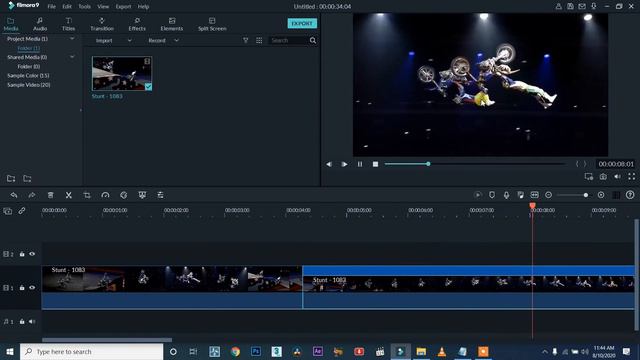The width and height of the screenshot is (640, 360).
Task: Undo the last edit in timeline toolbar
Action: 14,195
